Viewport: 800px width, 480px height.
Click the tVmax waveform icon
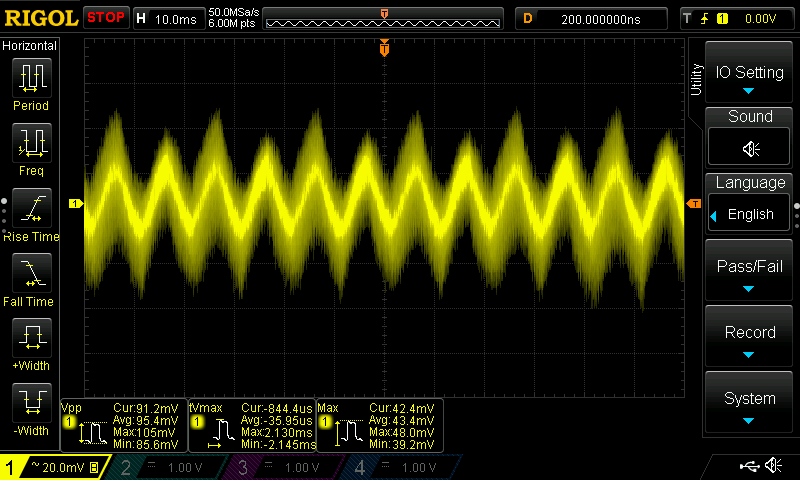pyautogui.click(x=221, y=434)
